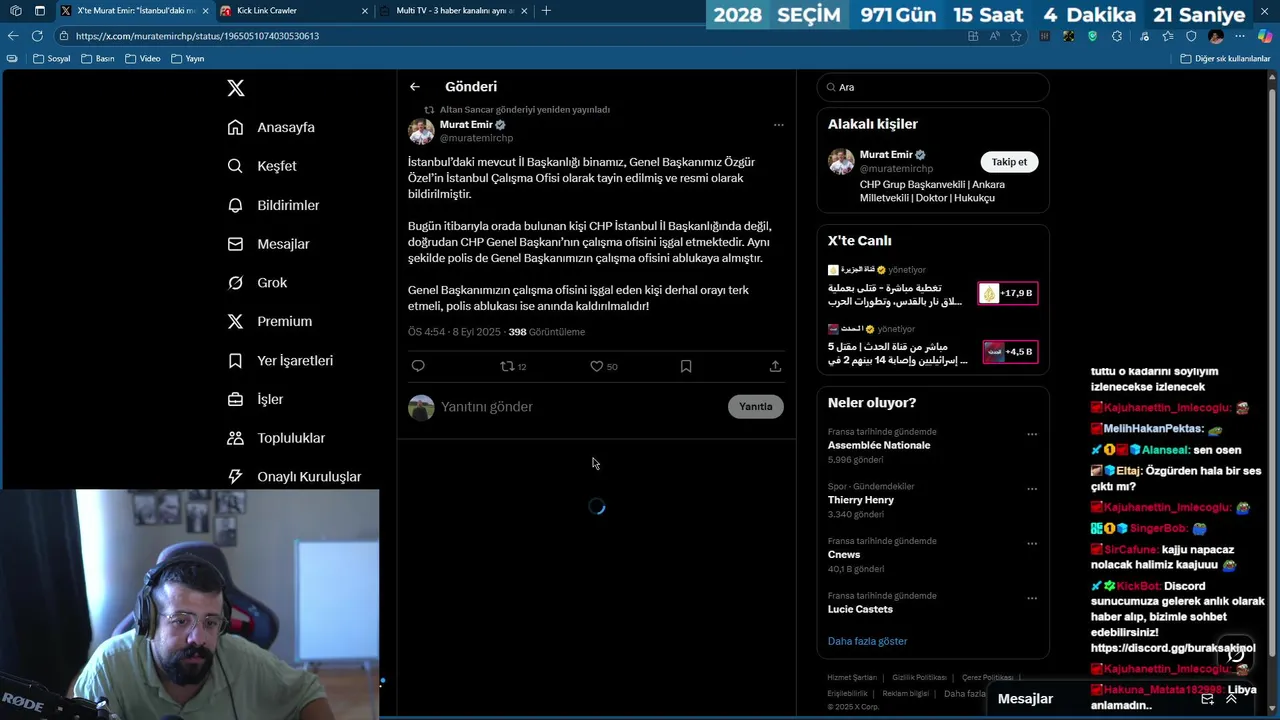Open browser settings and more menu
Screen dimensions: 1280x720
pos(1240,36)
